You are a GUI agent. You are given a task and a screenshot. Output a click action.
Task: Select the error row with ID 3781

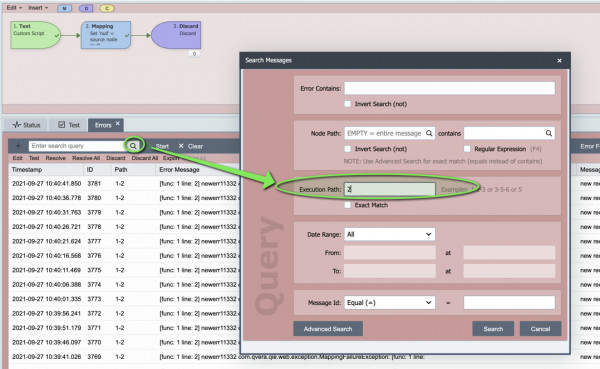[124, 184]
